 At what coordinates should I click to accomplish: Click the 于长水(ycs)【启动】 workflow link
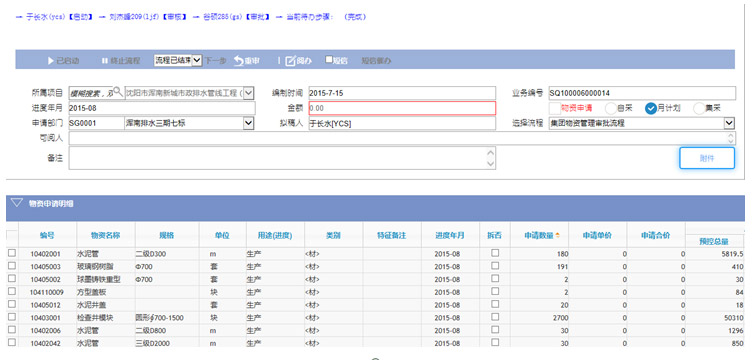60,17
